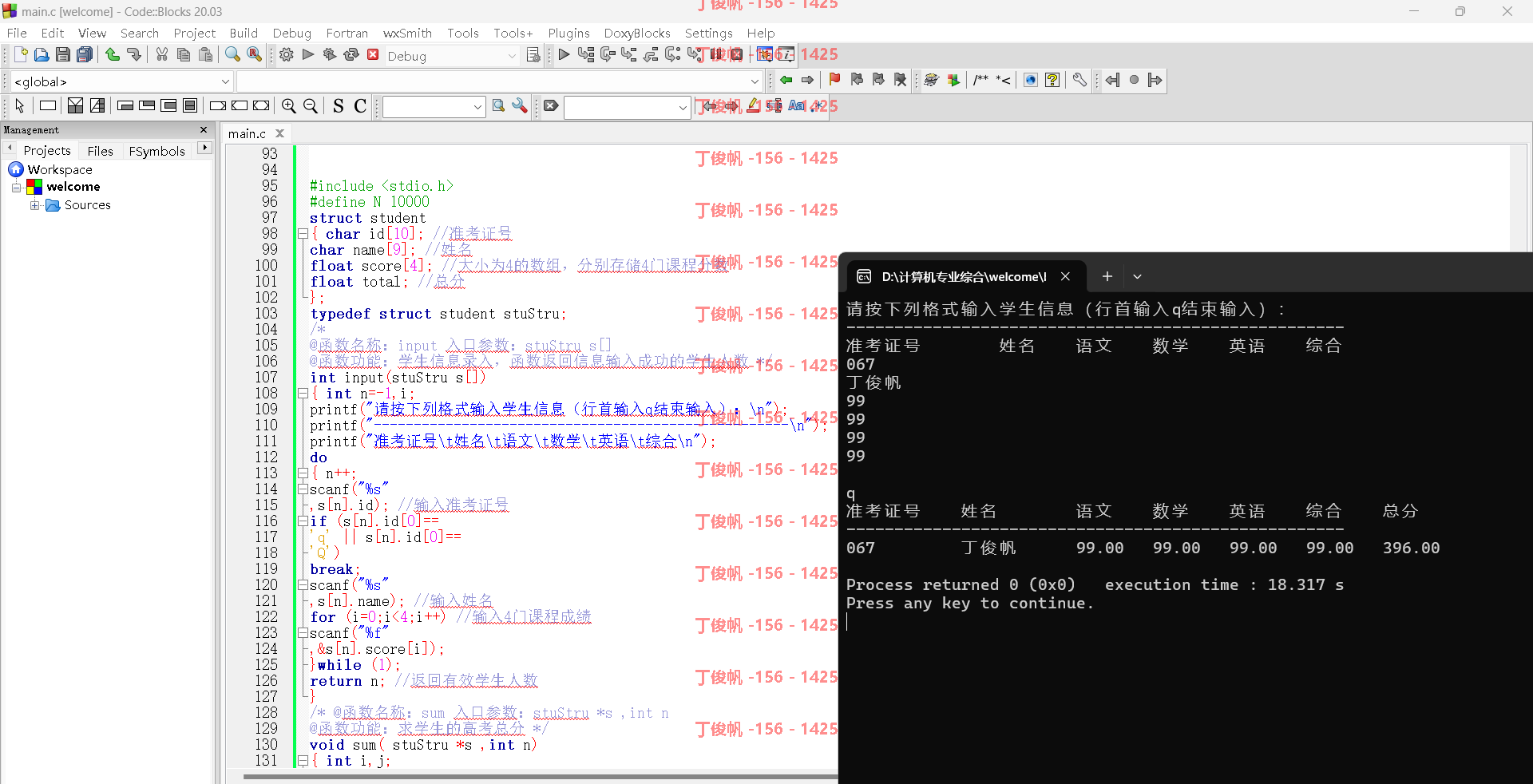This screenshot has height=784, width=1533.
Task: Click the terminal window title tab
Action: tap(964, 277)
